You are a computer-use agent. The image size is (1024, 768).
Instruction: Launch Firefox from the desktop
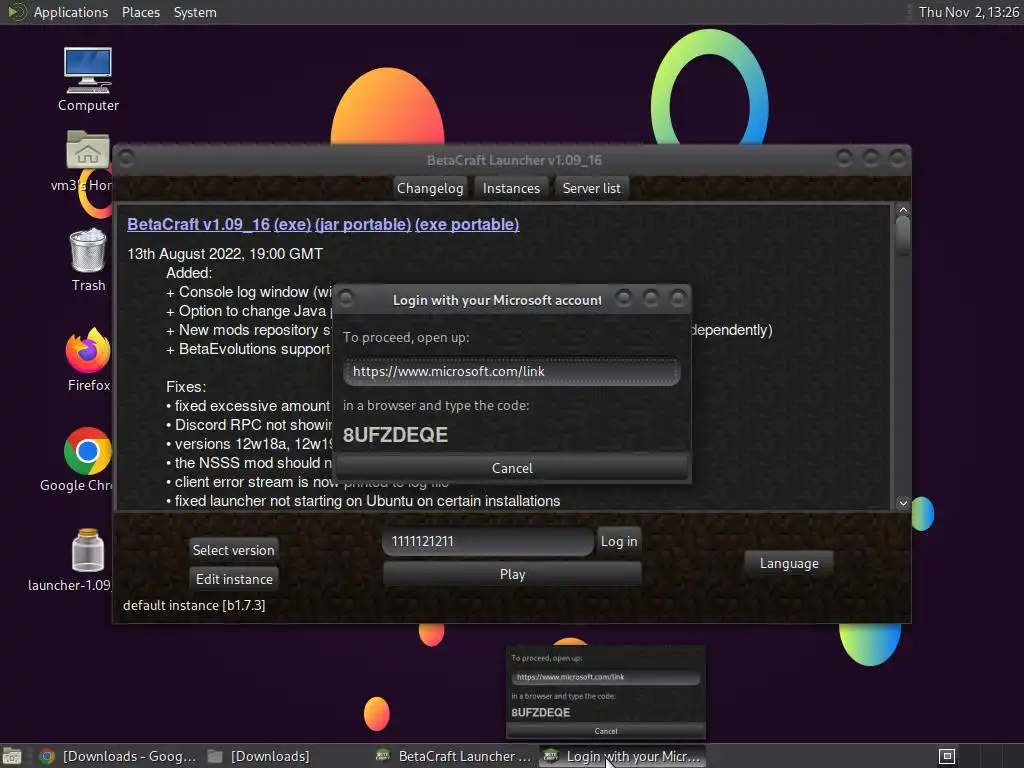[88, 359]
